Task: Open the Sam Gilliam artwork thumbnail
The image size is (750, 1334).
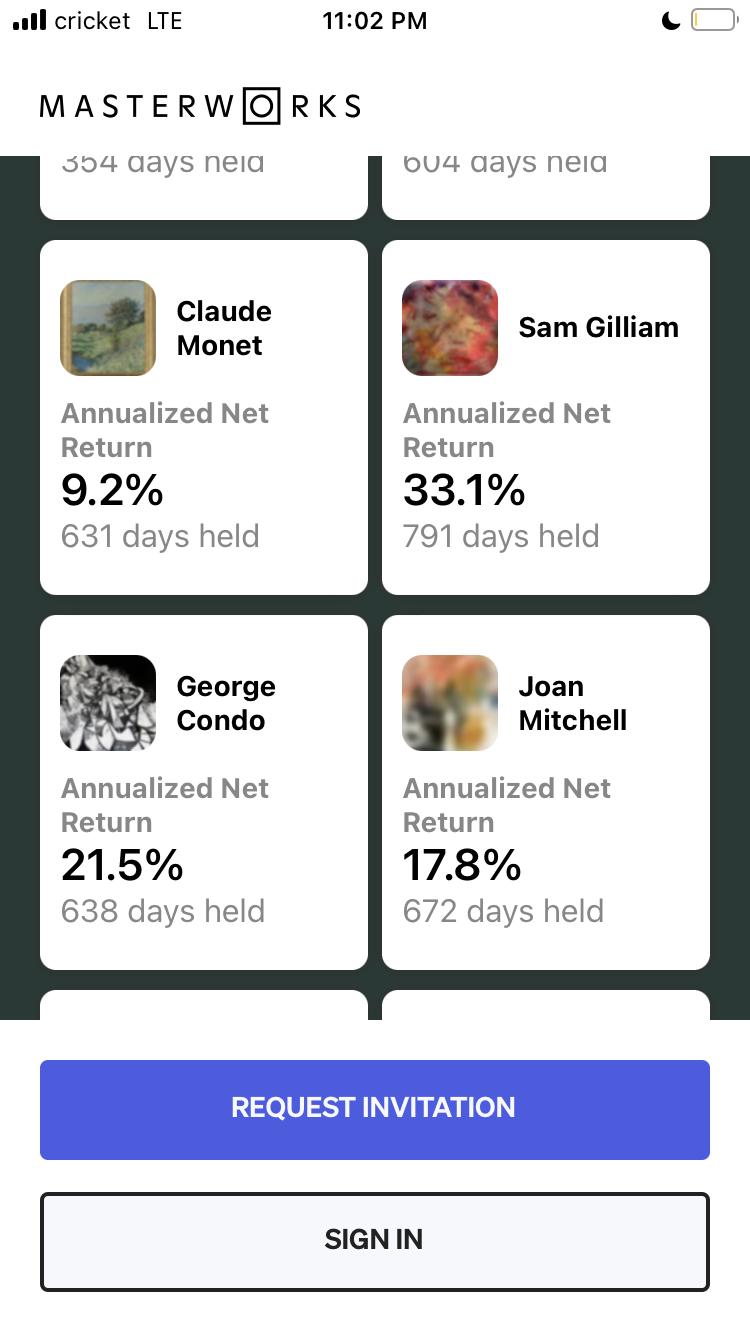Action: point(450,328)
